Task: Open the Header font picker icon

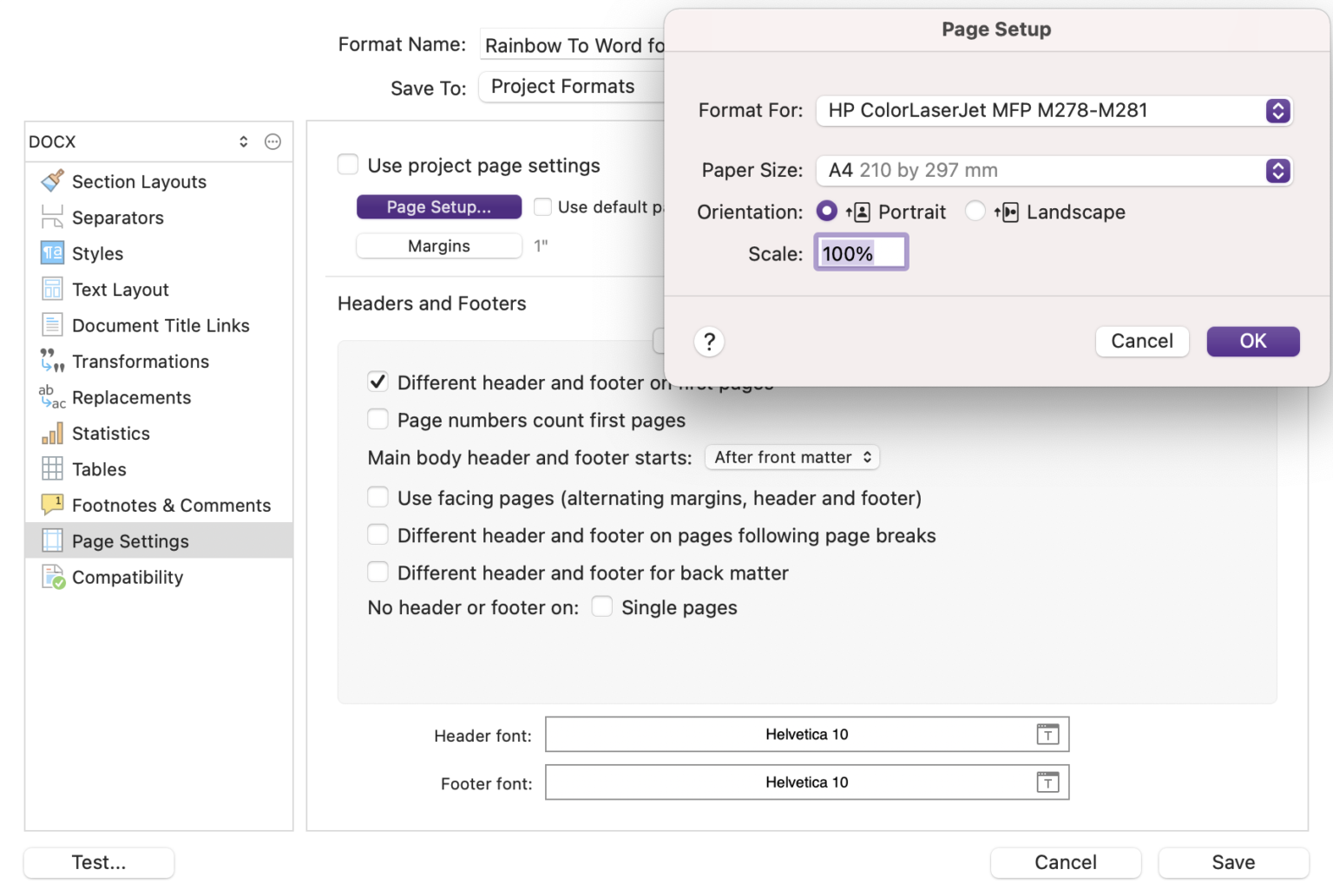Action: [x=1048, y=734]
